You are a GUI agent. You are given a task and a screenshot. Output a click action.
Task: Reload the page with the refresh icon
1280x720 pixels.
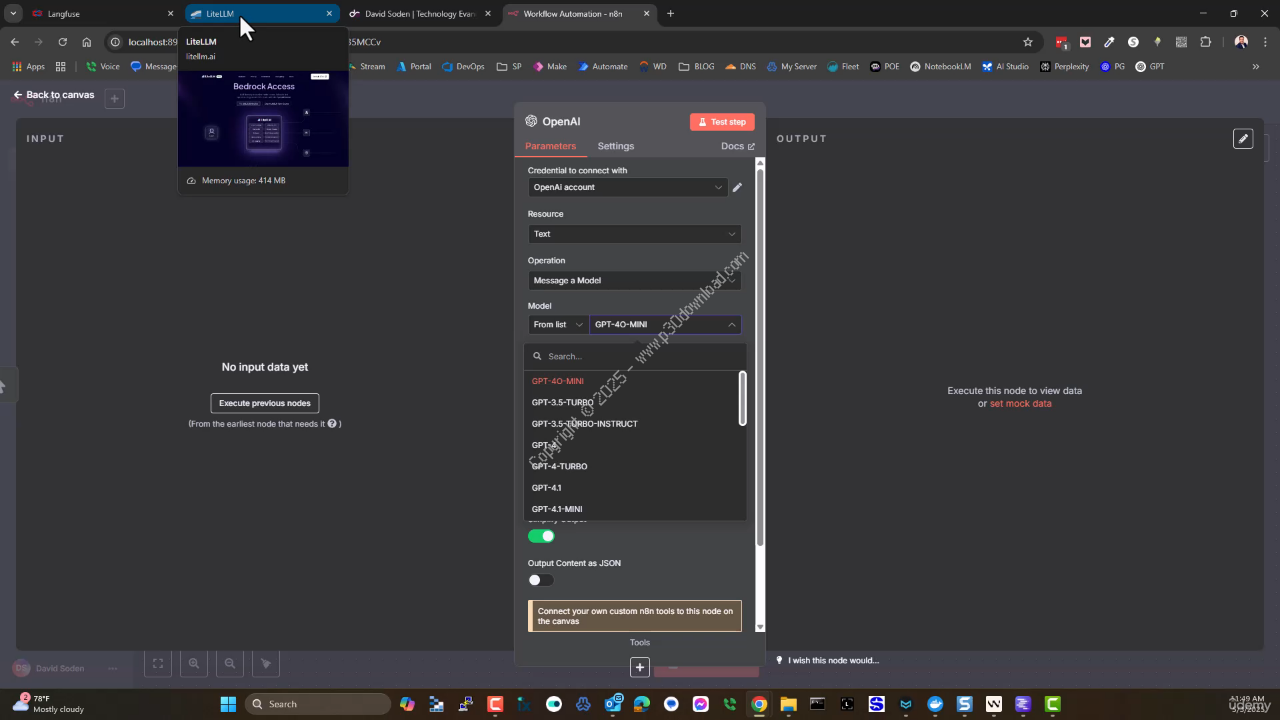click(x=63, y=42)
